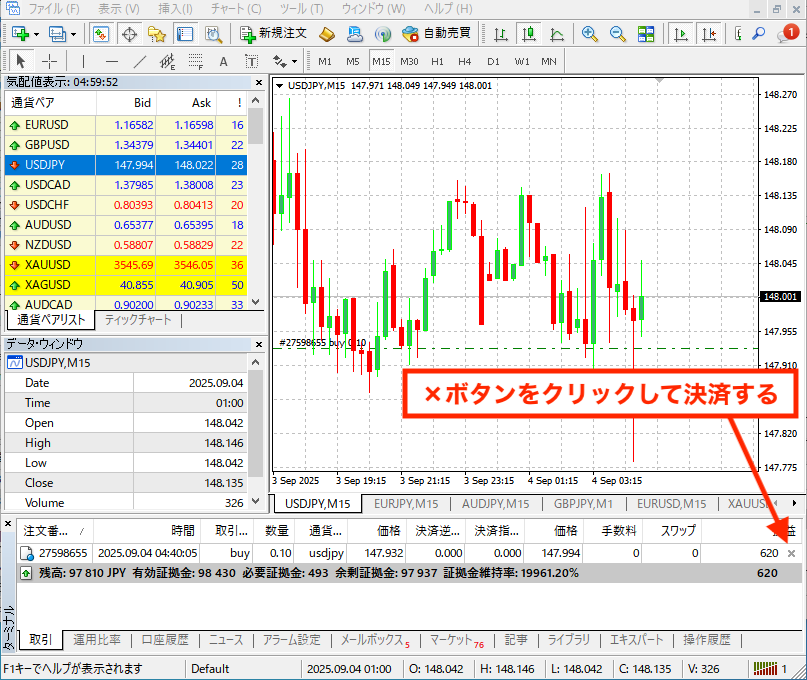Open the tile windows layout icon

[646, 33]
